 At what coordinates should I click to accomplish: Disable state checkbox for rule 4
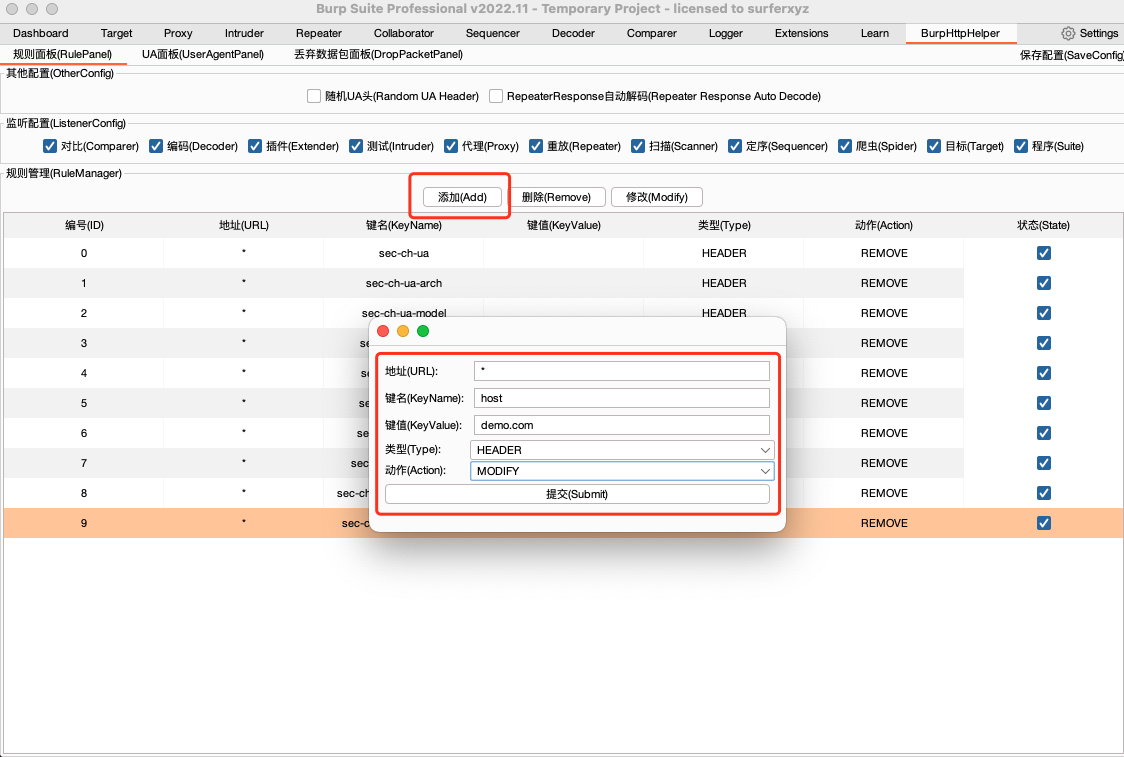click(x=1044, y=373)
